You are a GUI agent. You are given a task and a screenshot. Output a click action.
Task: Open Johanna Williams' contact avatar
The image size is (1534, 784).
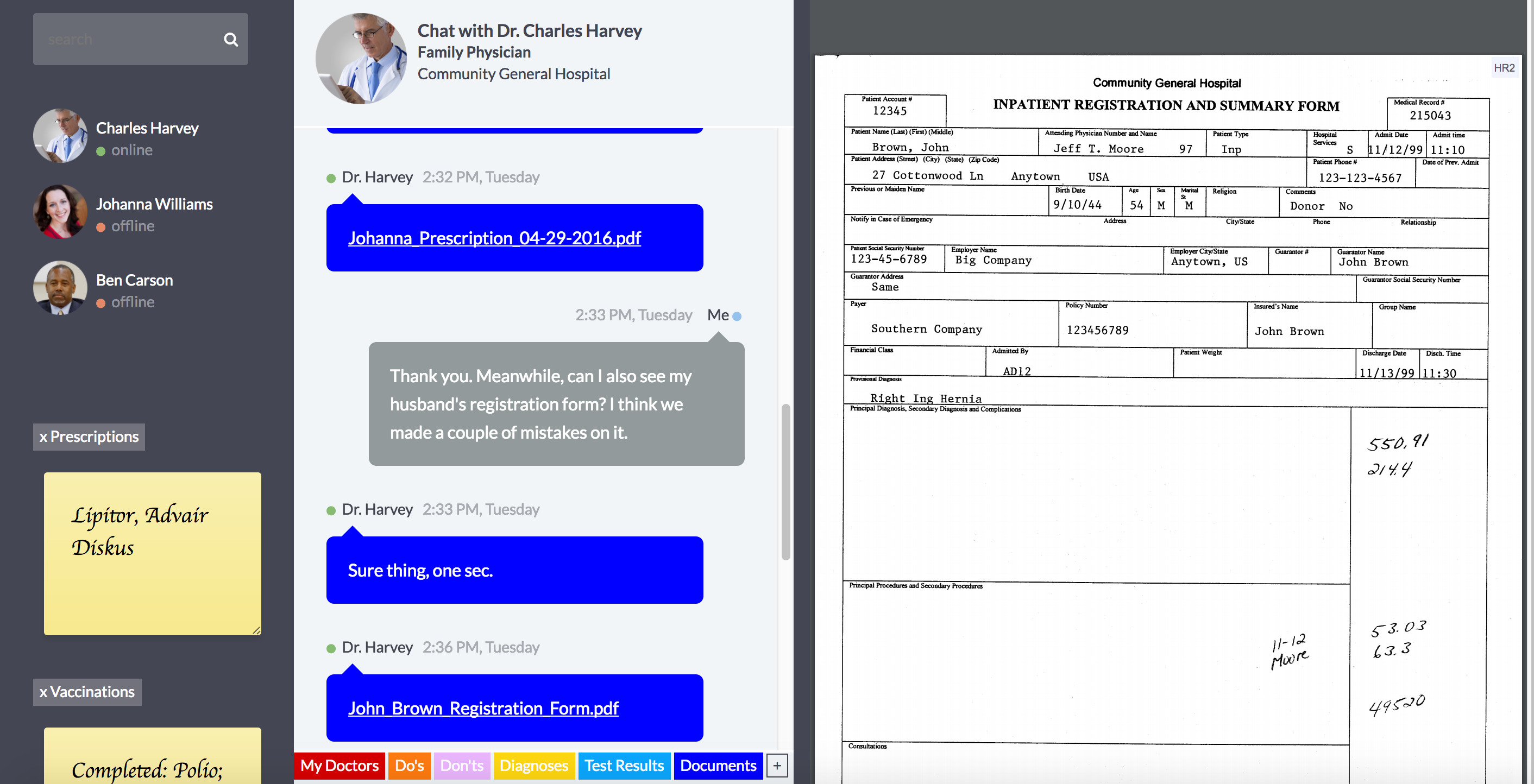coord(60,212)
